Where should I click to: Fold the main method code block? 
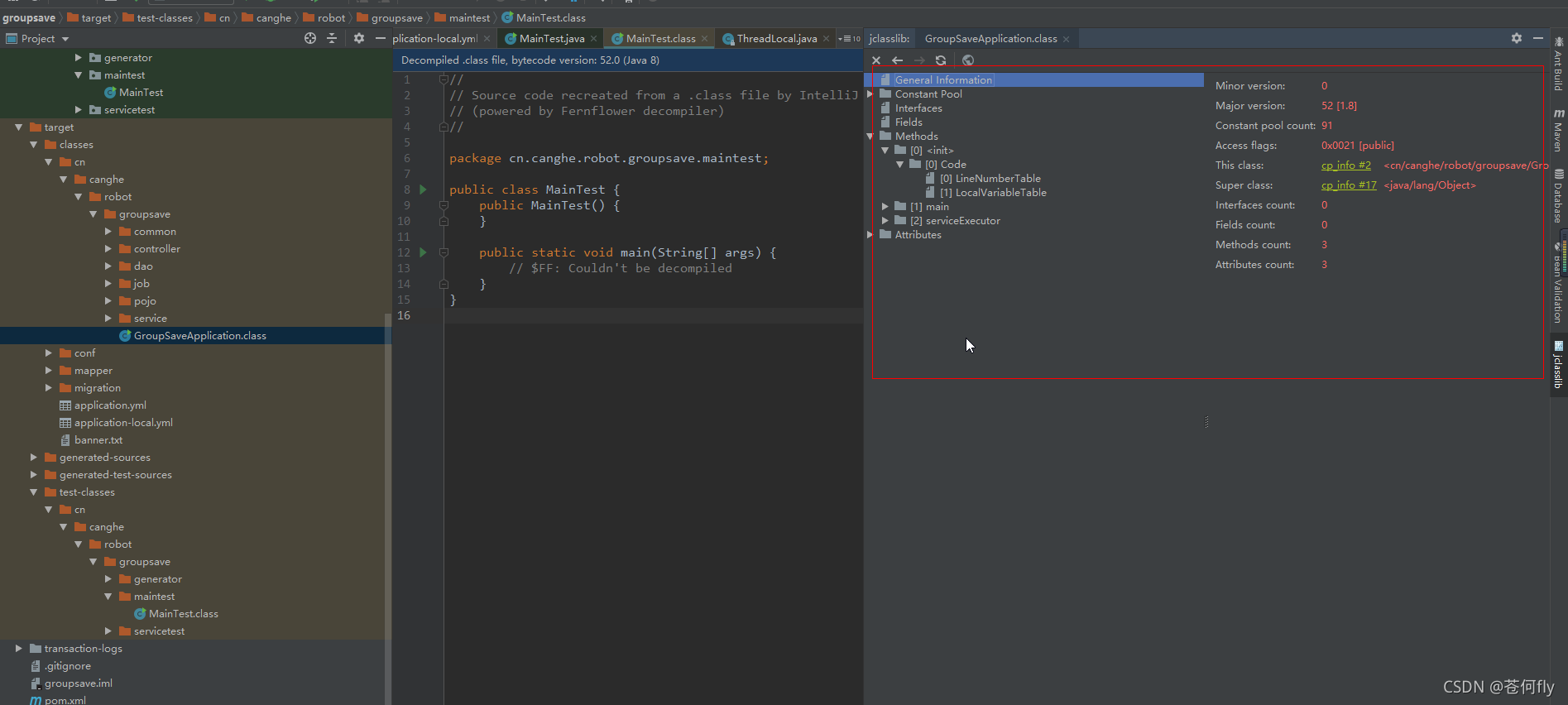pos(444,252)
